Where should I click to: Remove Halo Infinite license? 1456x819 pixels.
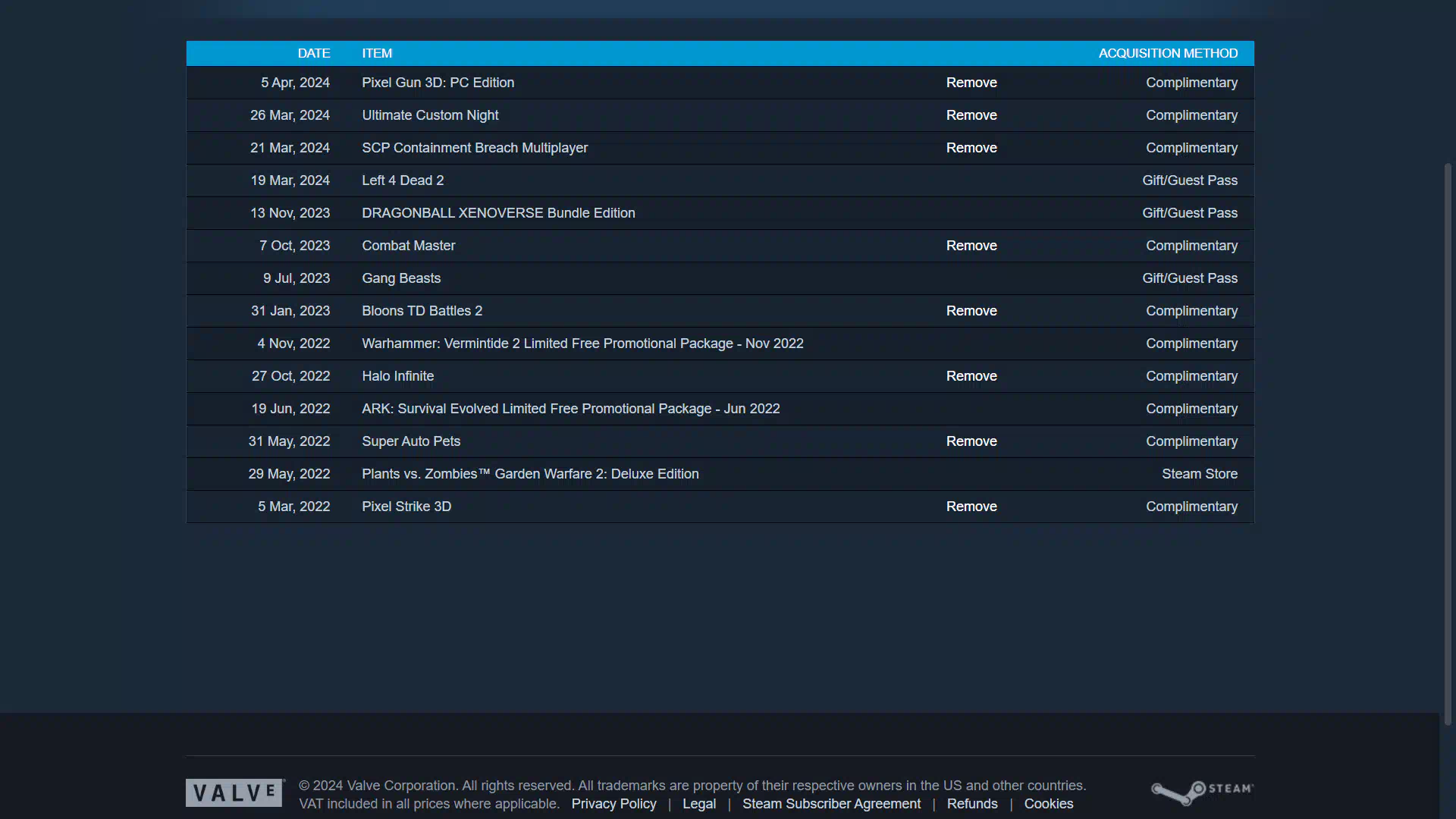[x=971, y=376]
